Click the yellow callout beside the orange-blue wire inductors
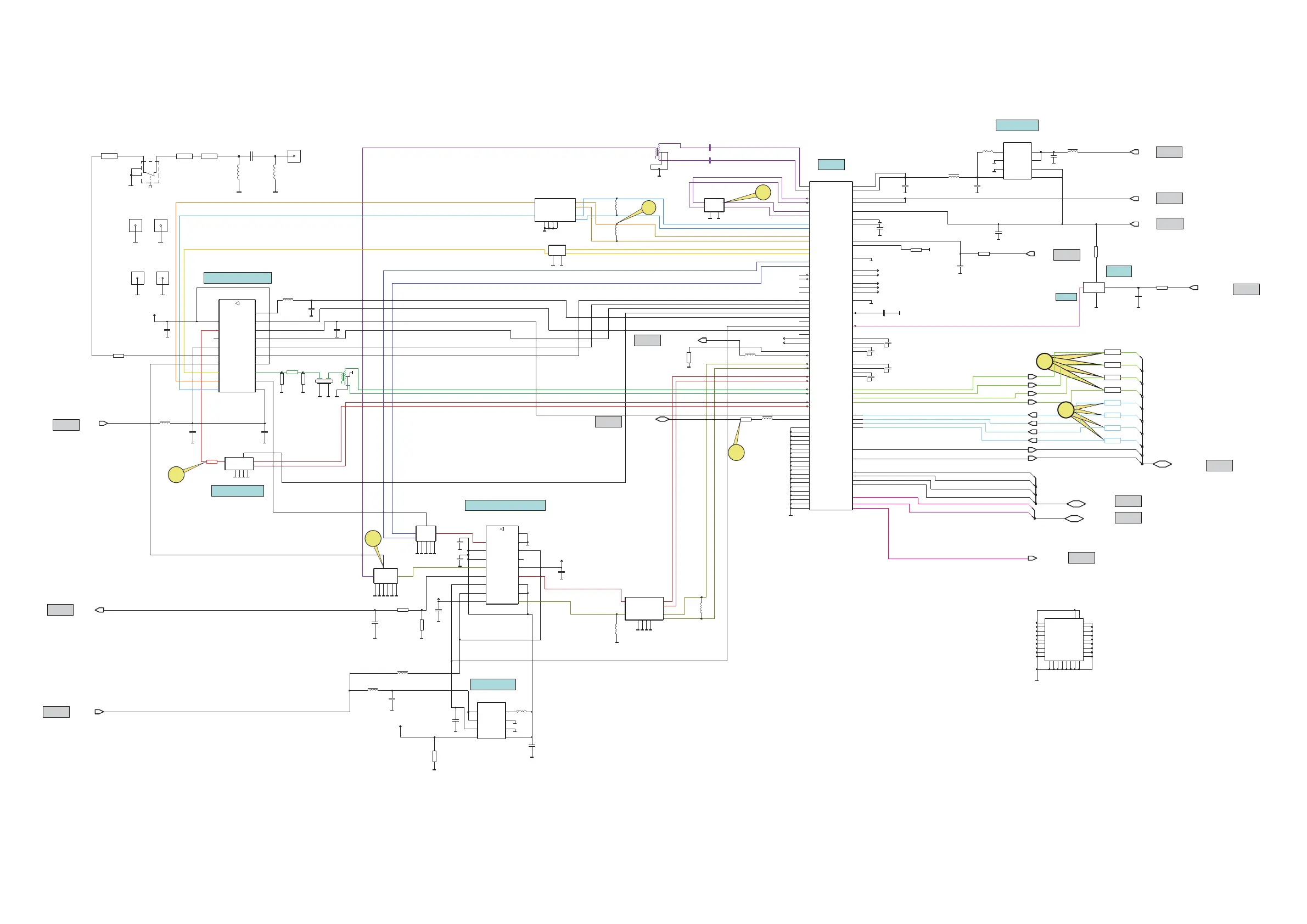Viewport: 1307px width, 924px height. (648, 207)
